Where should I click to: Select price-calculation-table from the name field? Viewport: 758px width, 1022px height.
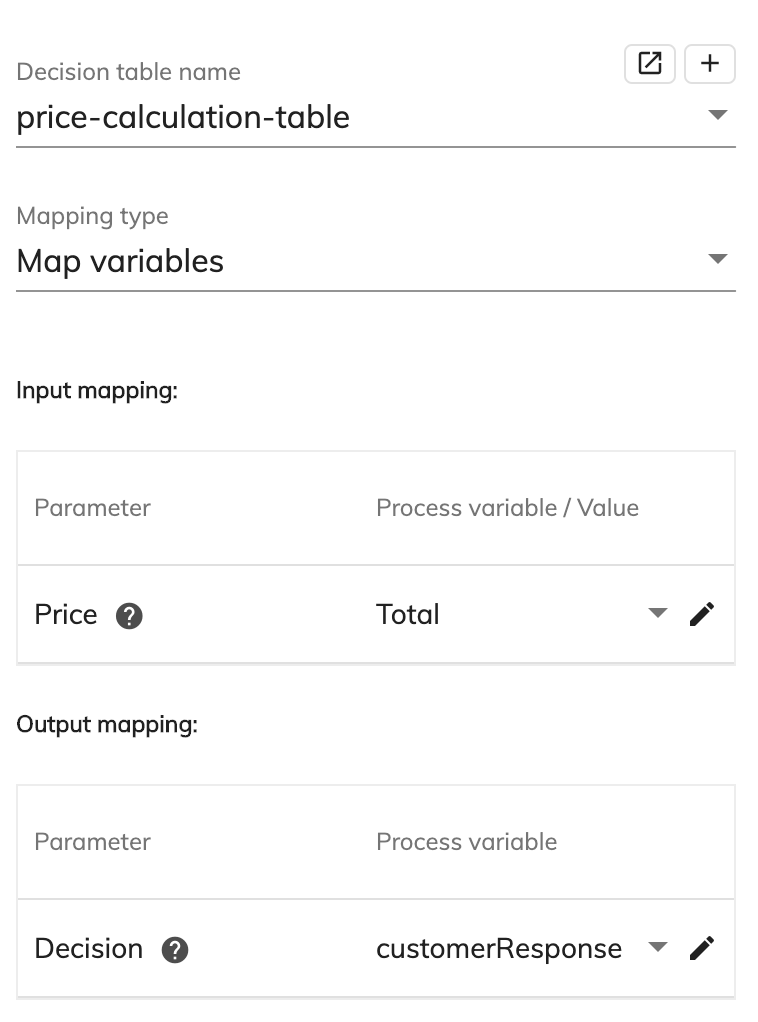tap(183, 118)
